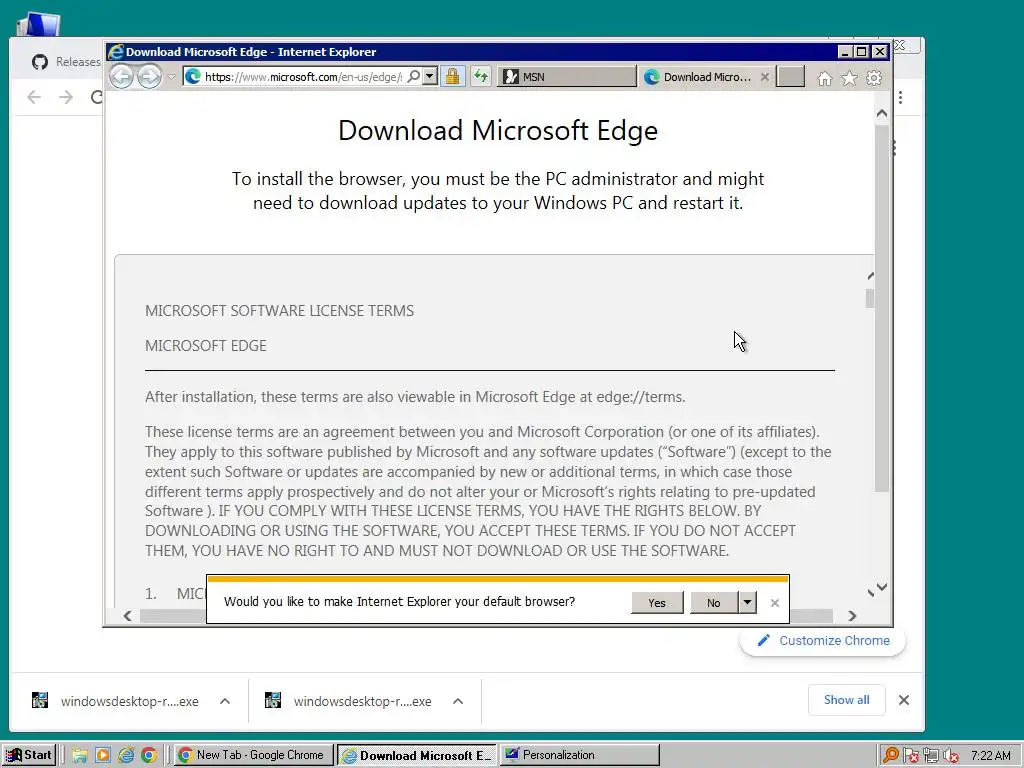1024x768 pixels.
Task: Click the network tray icon
Action: point(931,756)
